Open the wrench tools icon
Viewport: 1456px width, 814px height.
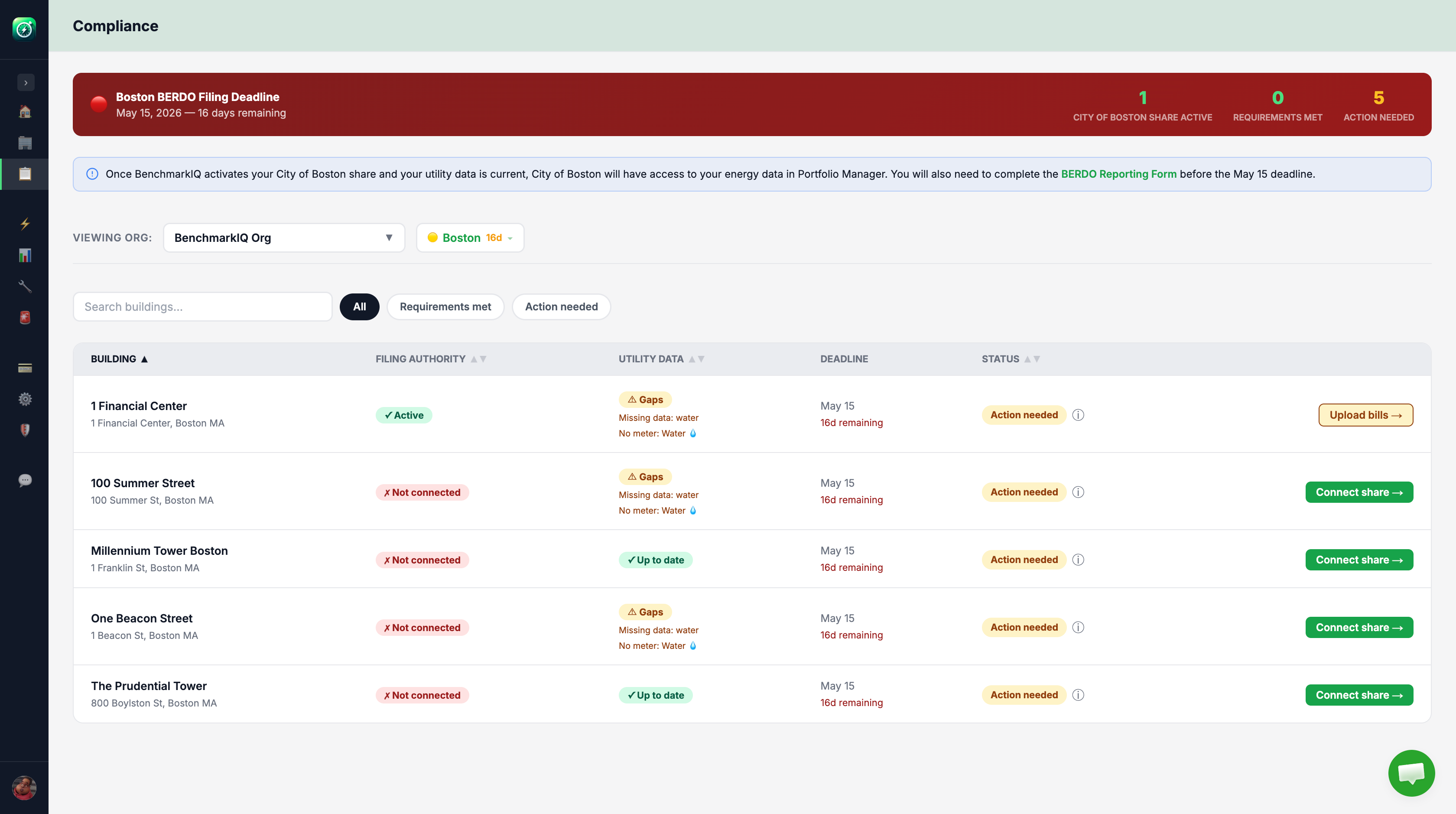coord(25,286)
